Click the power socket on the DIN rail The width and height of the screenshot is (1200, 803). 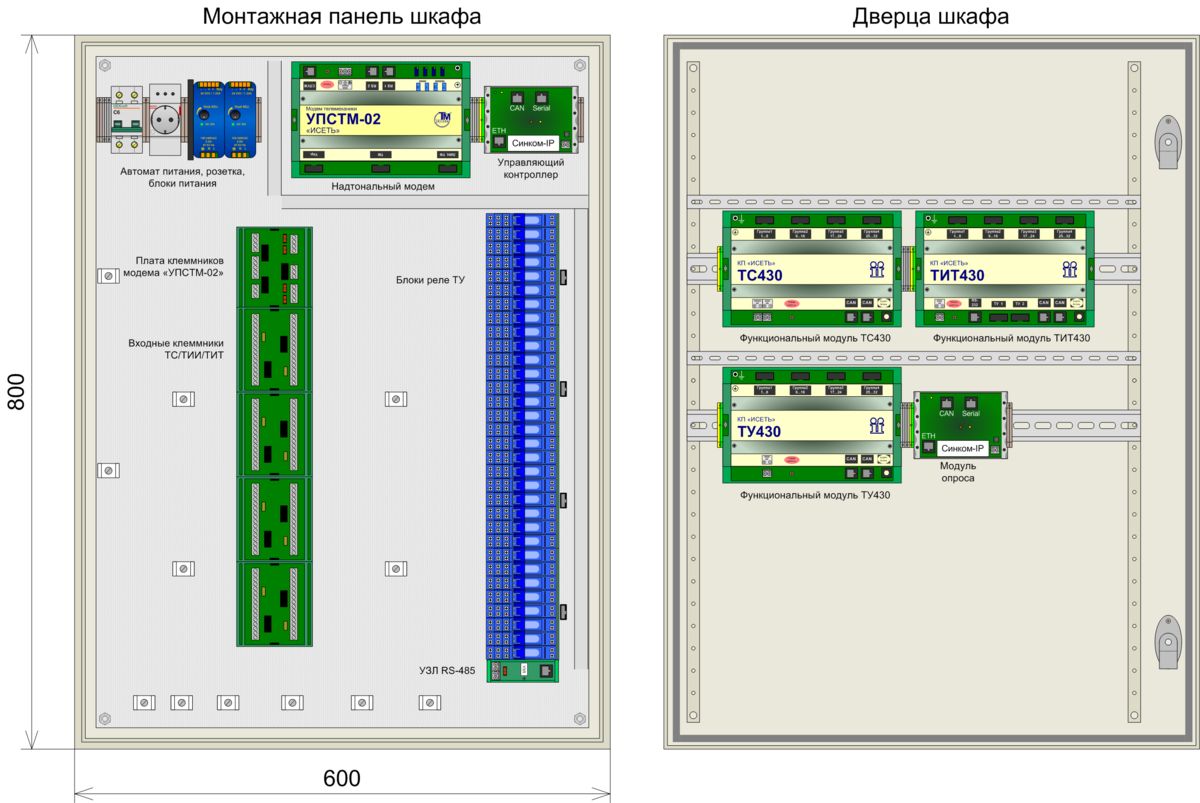click(168, 121)
